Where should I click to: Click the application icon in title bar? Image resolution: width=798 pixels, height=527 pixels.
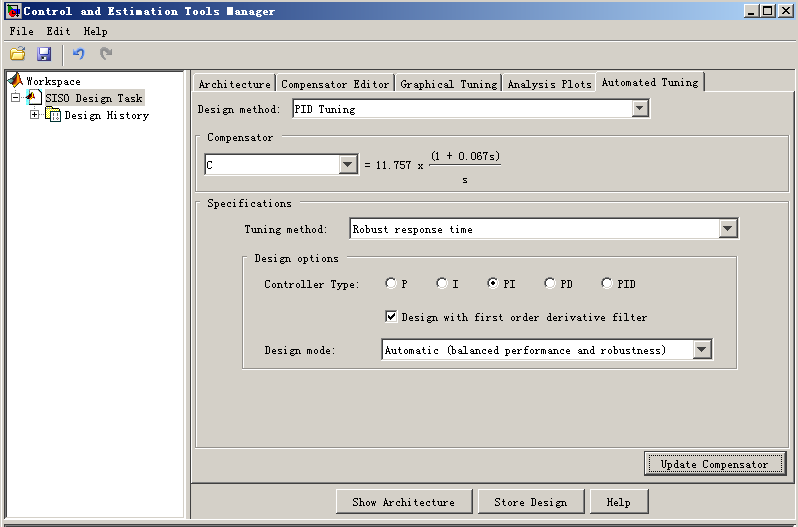tap(13, 11)
